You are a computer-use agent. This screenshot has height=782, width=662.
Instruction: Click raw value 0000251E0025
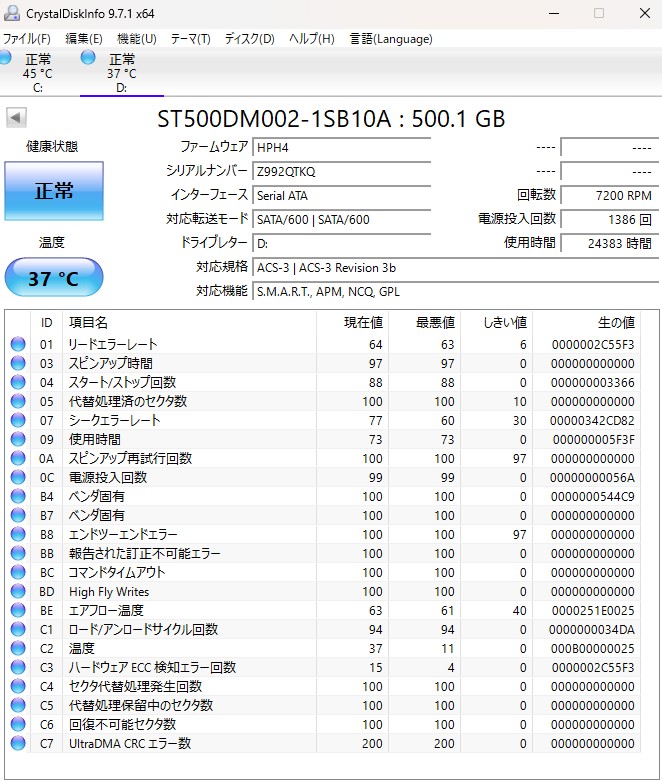(x=593, y=610)
